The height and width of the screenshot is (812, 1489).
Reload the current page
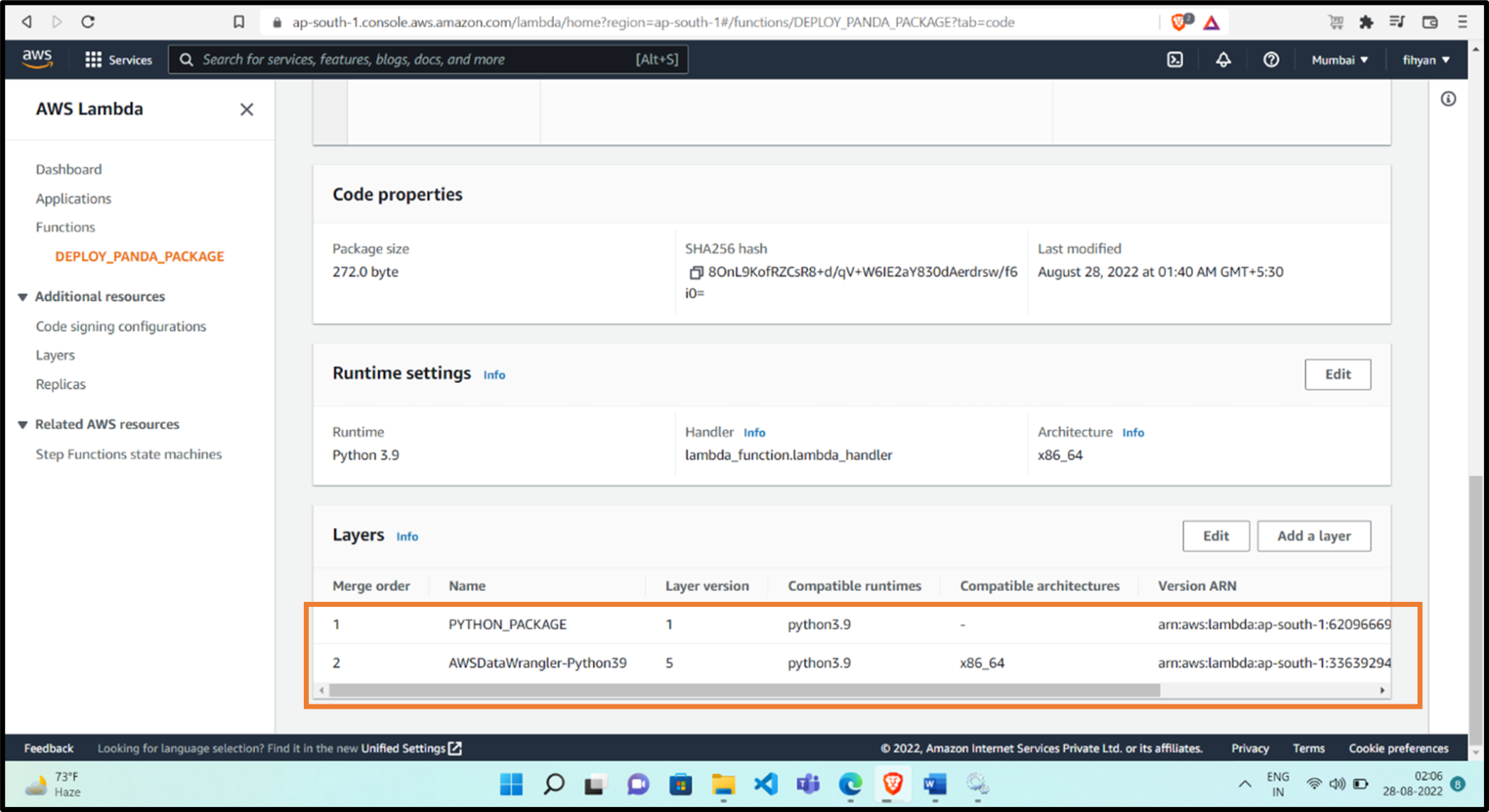coord(87,22)
